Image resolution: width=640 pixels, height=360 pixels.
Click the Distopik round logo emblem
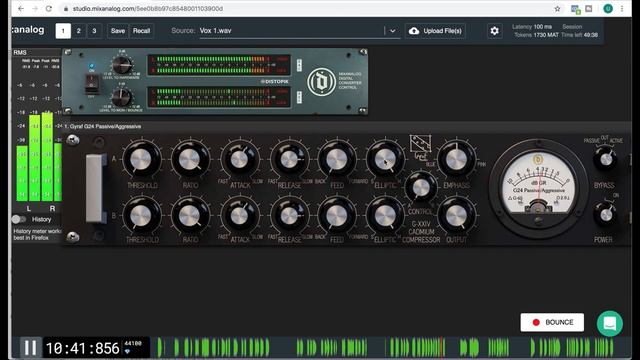321,82
